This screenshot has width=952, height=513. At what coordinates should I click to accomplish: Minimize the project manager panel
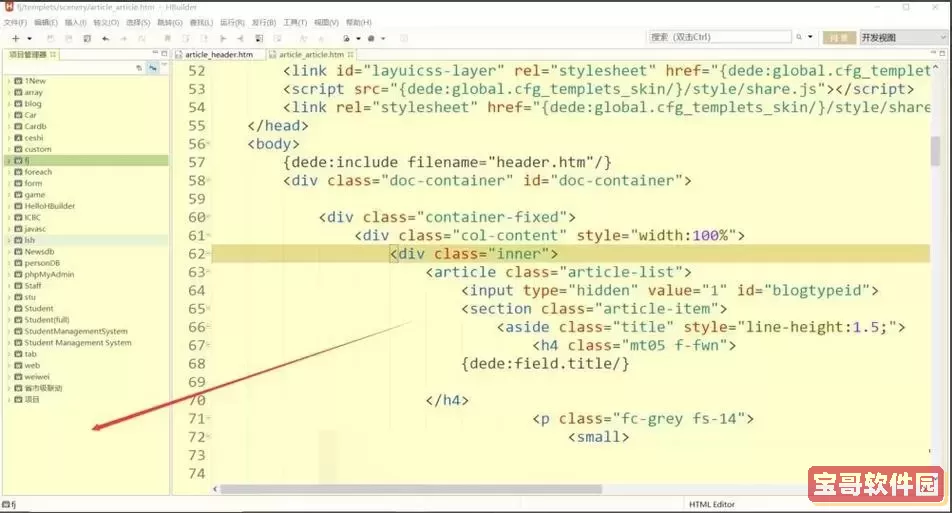(x=155, y=53)
